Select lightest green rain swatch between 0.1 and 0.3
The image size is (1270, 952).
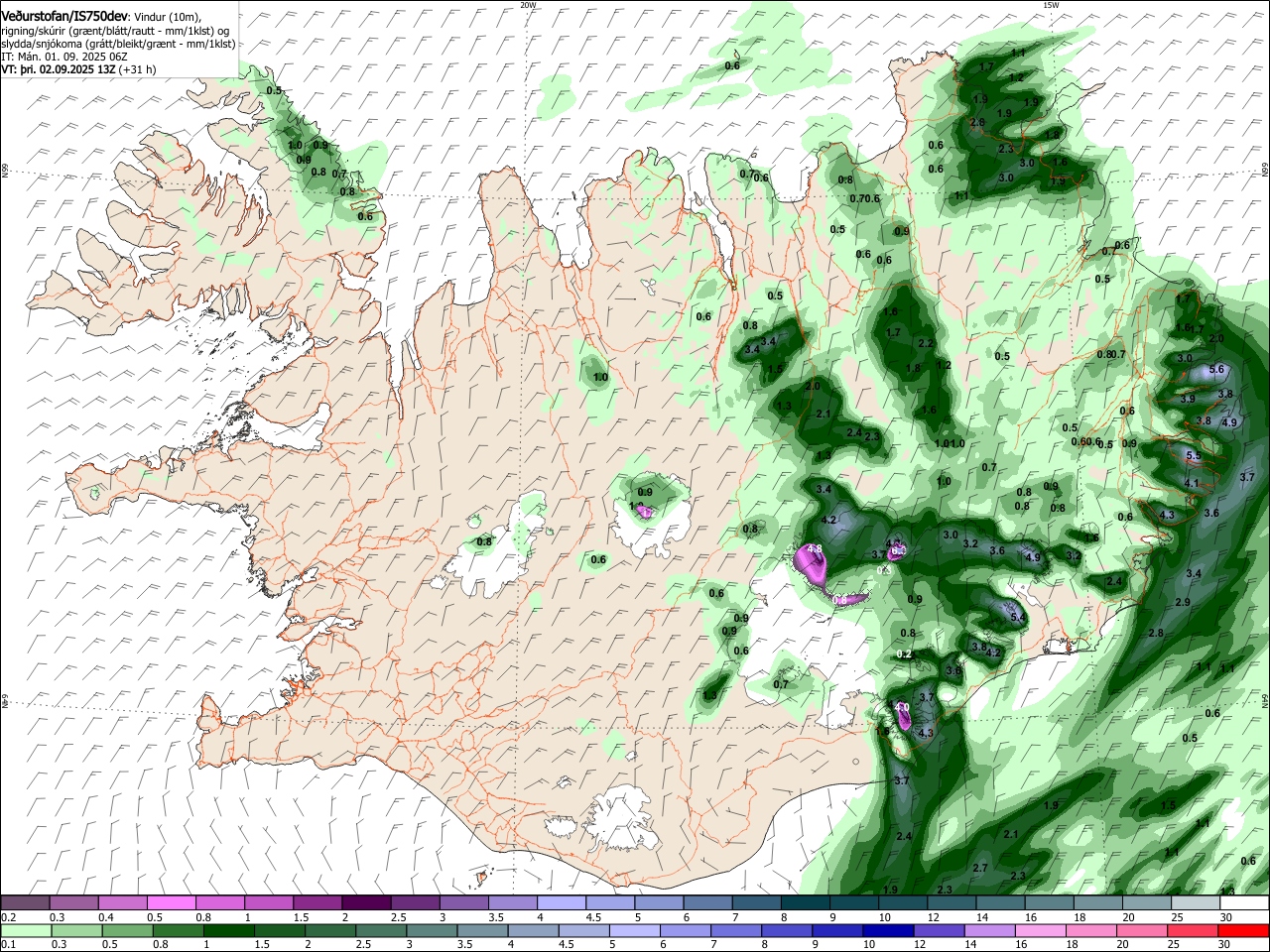coord(25,930)
